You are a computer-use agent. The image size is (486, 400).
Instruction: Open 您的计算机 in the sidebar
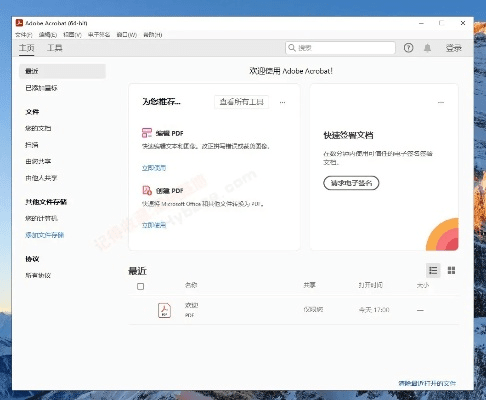click(x=41, y=218)
